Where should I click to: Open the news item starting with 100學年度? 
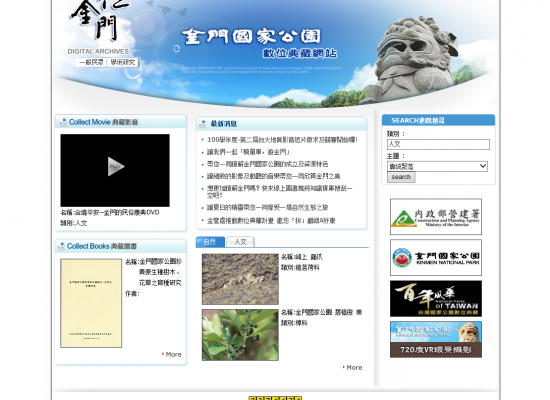282,140
